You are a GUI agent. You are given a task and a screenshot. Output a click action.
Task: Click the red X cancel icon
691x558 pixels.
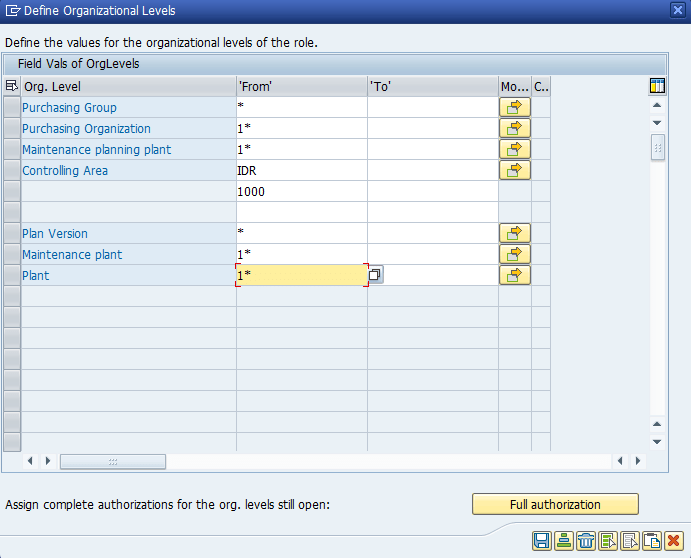coord(674,541)
